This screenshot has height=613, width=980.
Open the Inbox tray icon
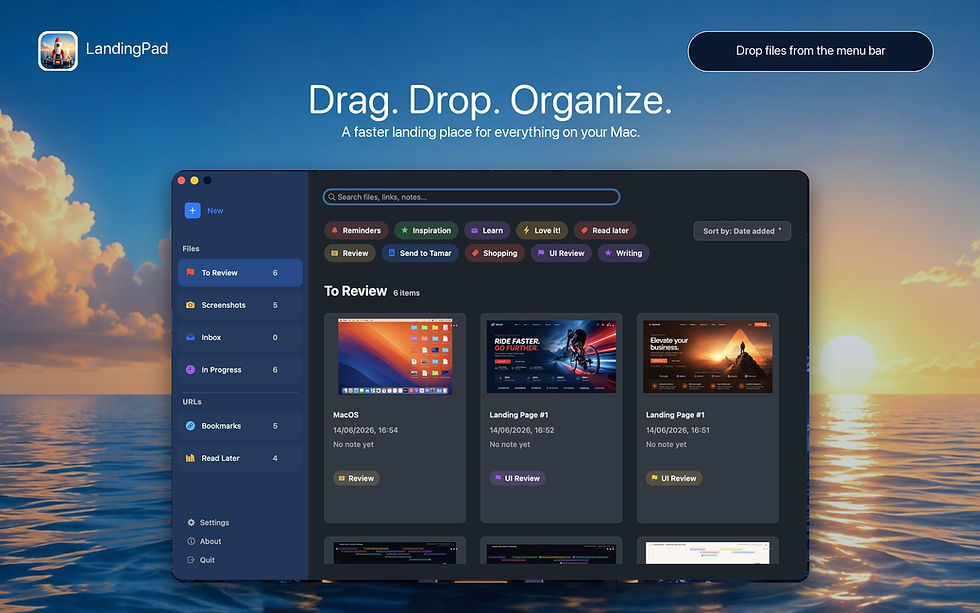pyautogui.click(x=190, y=337)
